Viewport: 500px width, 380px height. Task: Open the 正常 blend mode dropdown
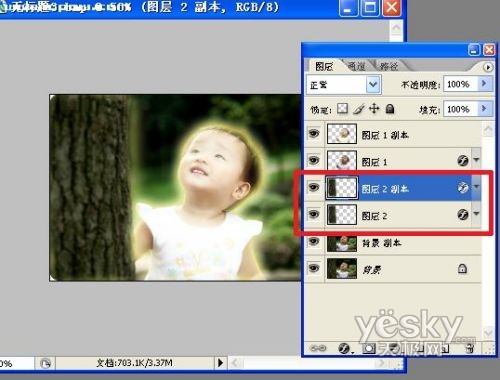coord(373,85)
